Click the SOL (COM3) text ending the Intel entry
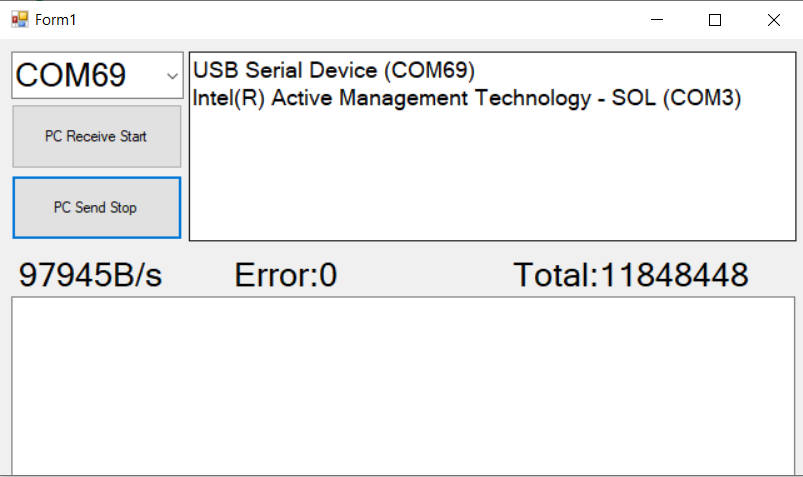 676,98
